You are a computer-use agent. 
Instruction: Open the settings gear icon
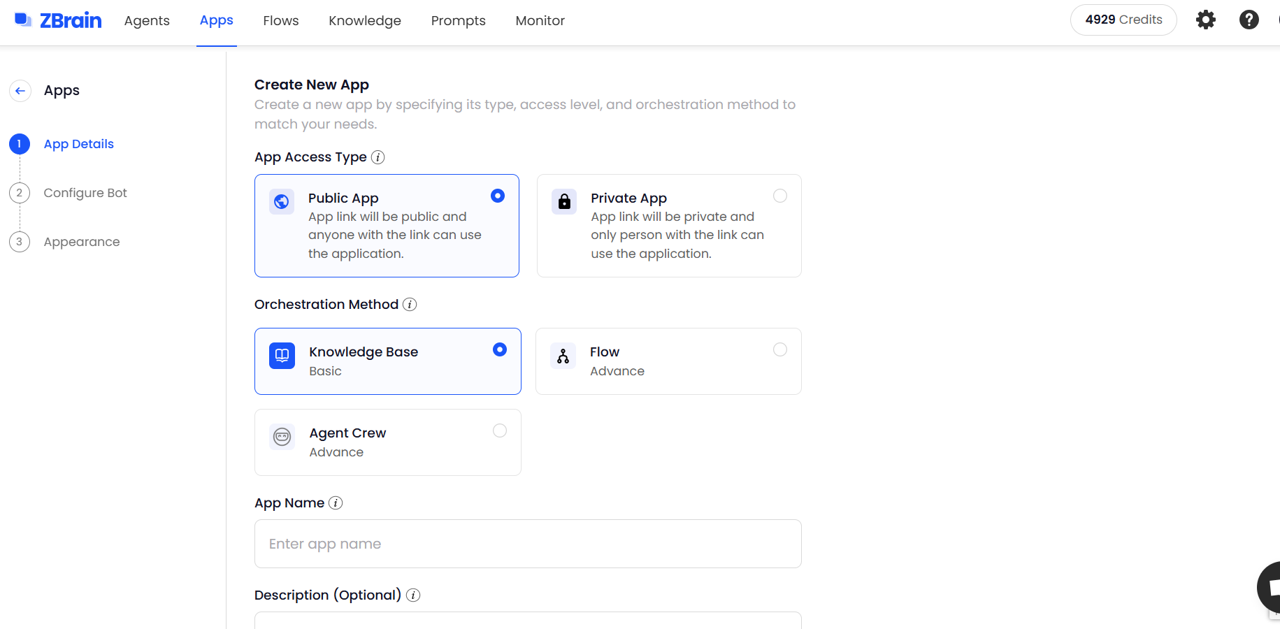click(1206, 20)
